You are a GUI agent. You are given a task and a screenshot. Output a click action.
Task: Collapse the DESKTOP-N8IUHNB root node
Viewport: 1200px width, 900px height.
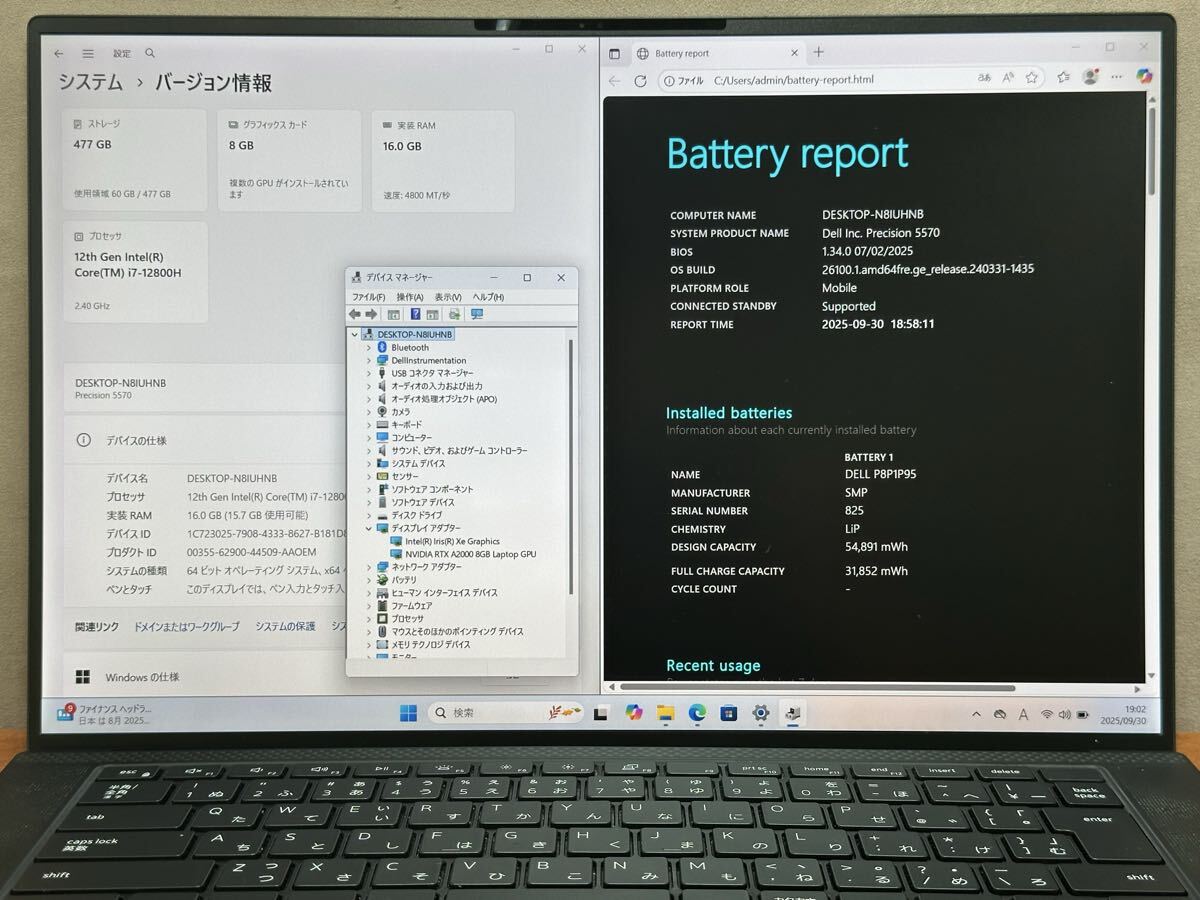[355, 334]
